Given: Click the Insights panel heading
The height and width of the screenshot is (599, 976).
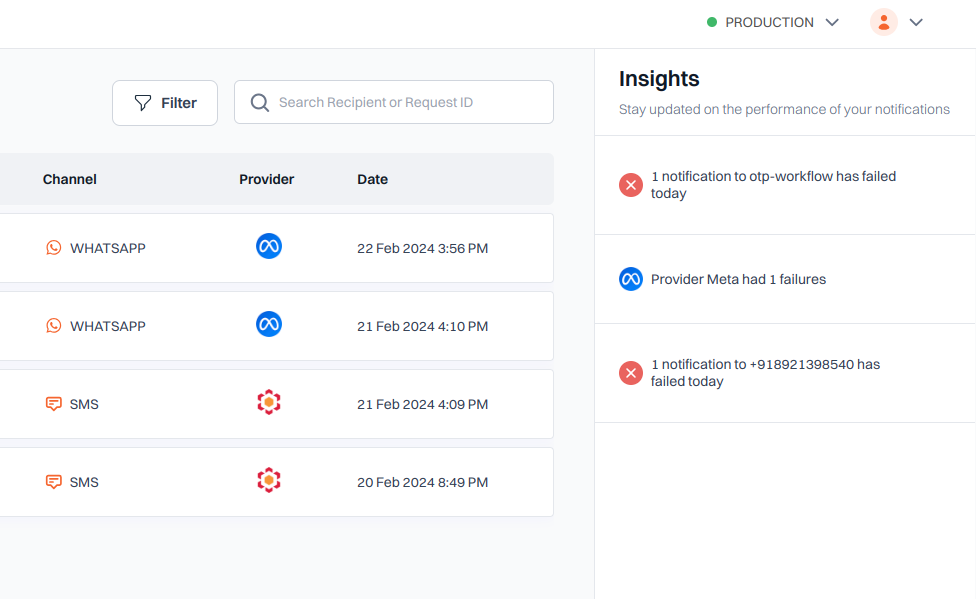Looking at the screenshot, I should click(x=659, y=79).
